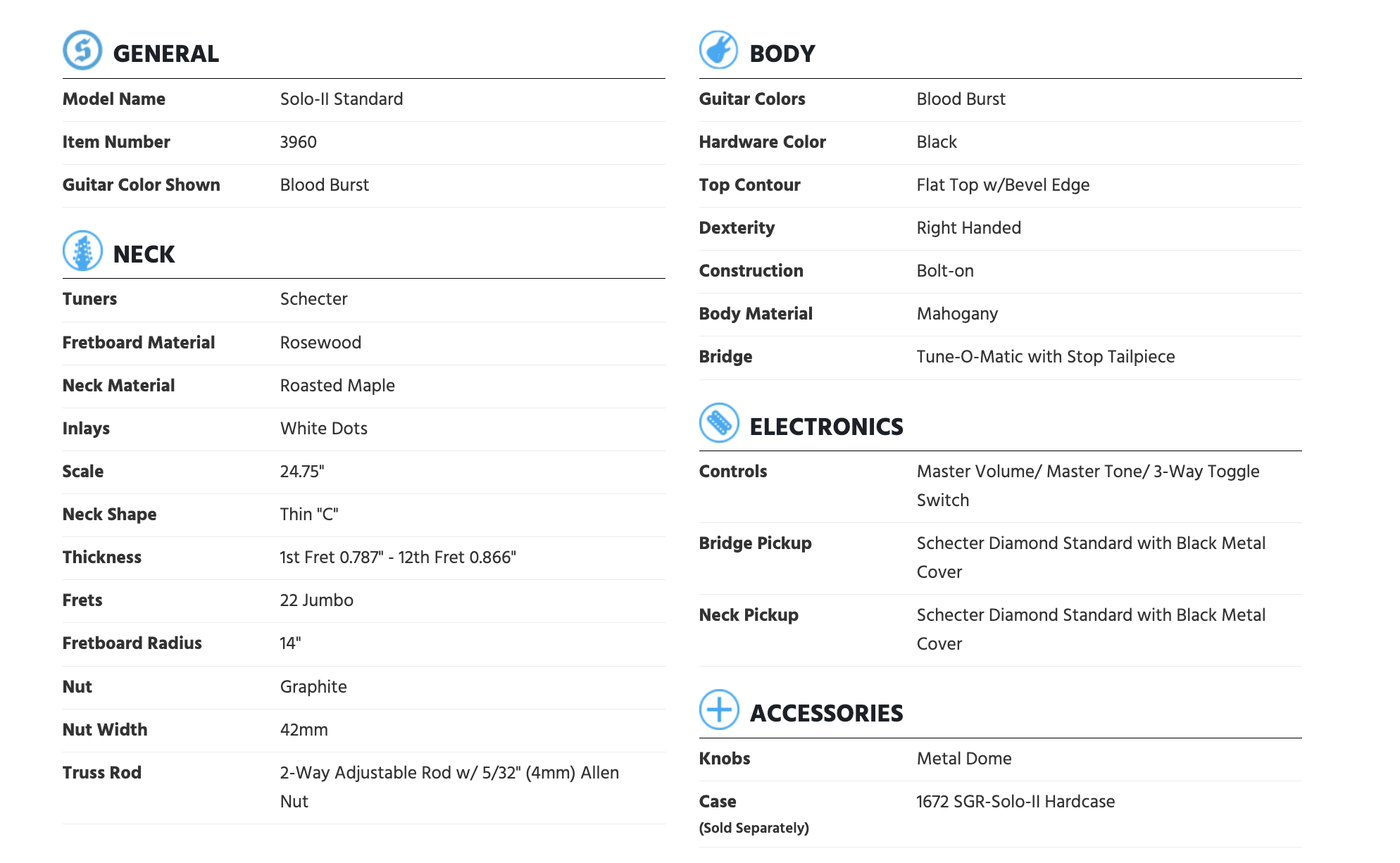The image size is (1400, 863).
Task: Click the plus Accessories section icon
Action: coord(718,710)
